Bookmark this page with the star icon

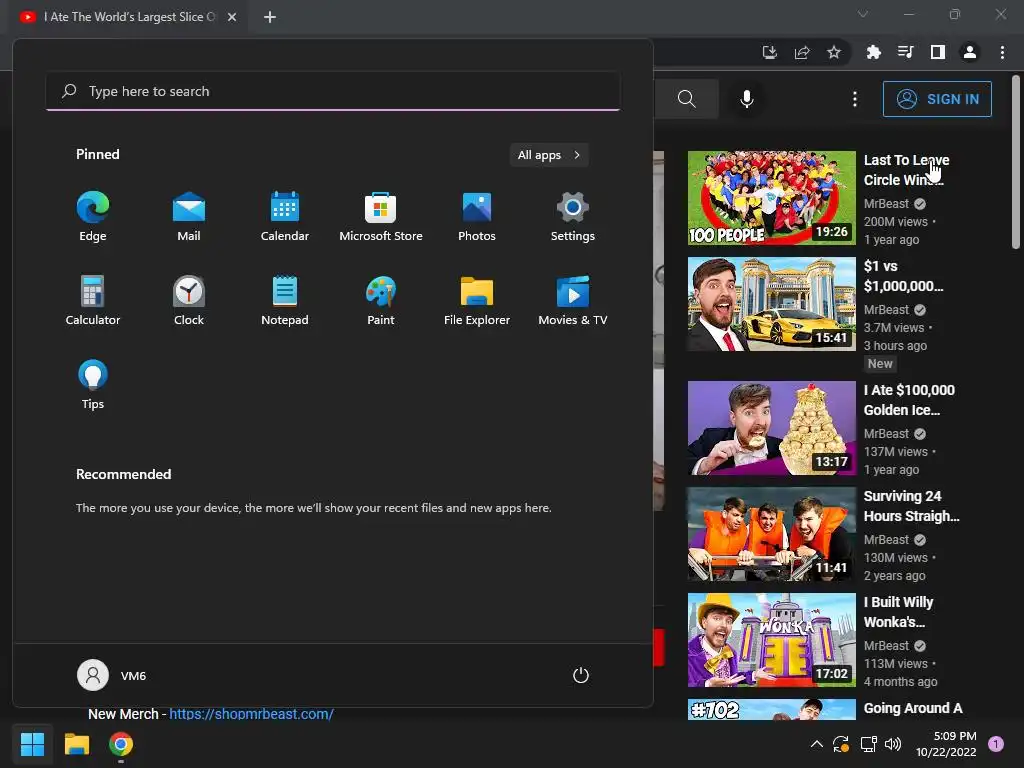834,52
